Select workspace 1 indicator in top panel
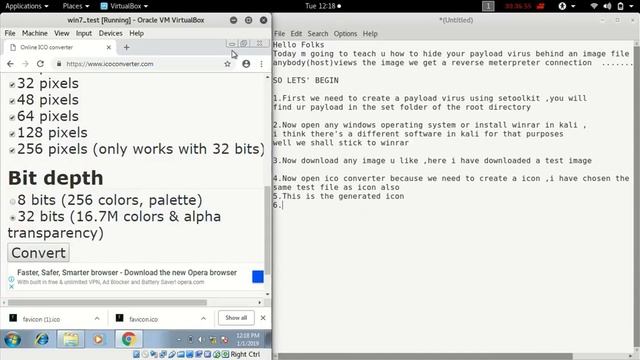Viewport: 640px width, 360px height. tap(488, 6)
